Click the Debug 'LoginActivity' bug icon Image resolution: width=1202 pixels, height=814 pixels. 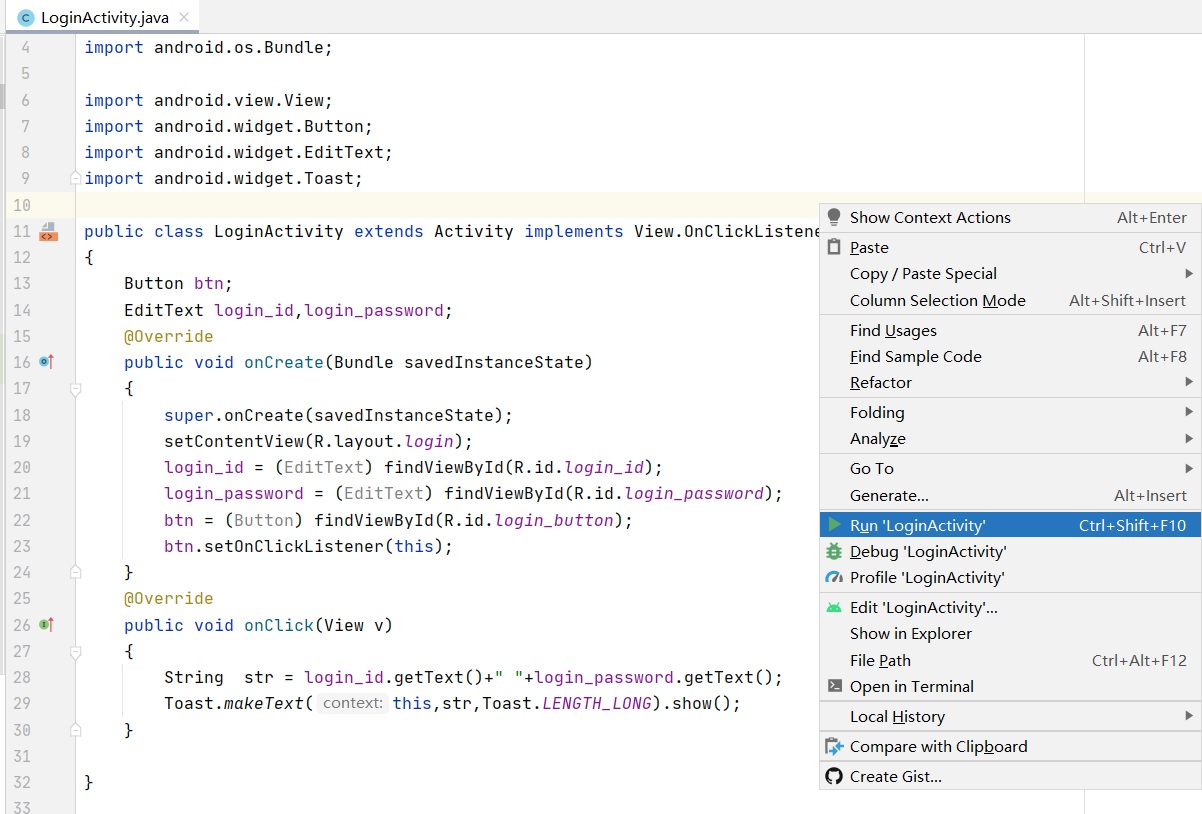834,551
